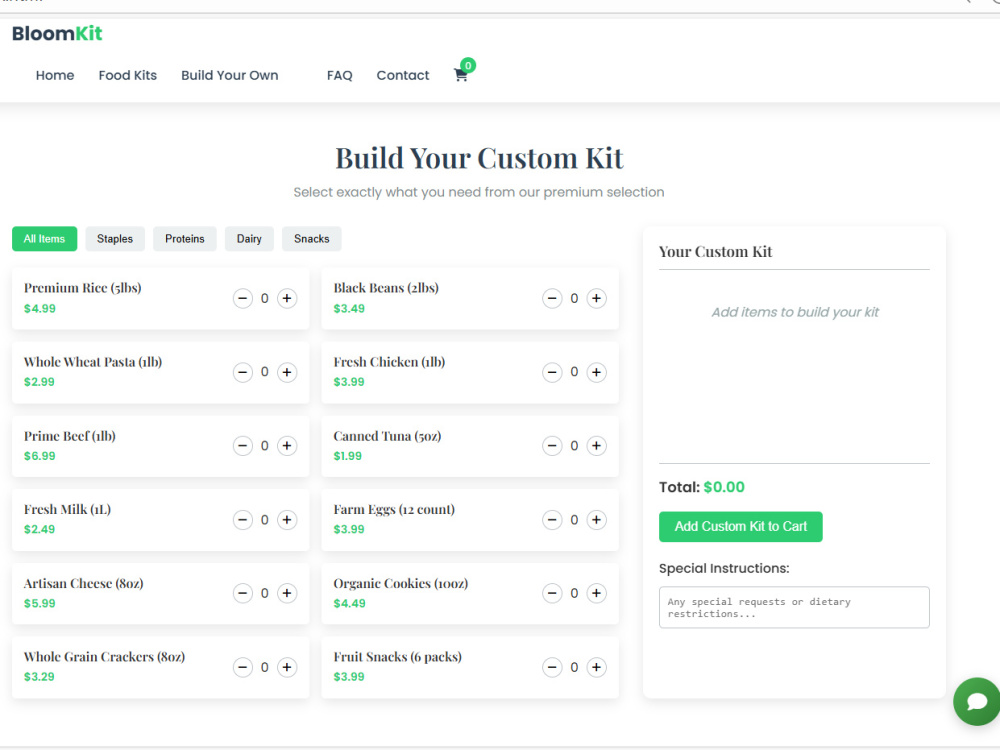Remove one Fruit Snacks with minus
The width and height of the screenshot is (1000, 750).
coord(552,667)
